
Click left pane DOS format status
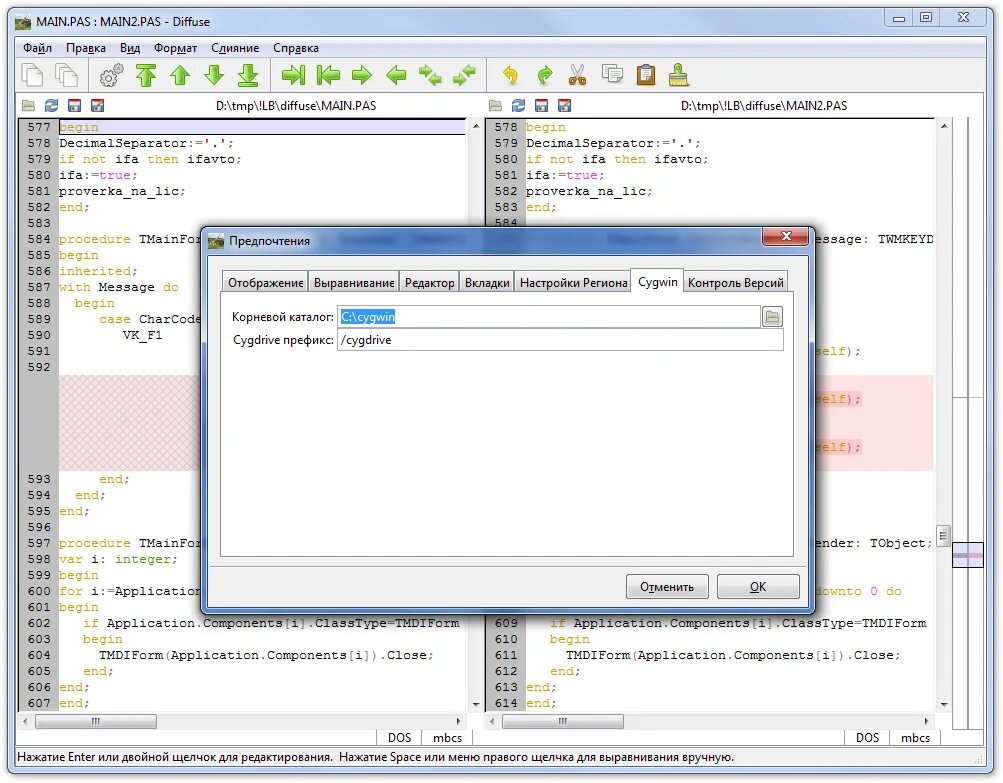[399, 738]
